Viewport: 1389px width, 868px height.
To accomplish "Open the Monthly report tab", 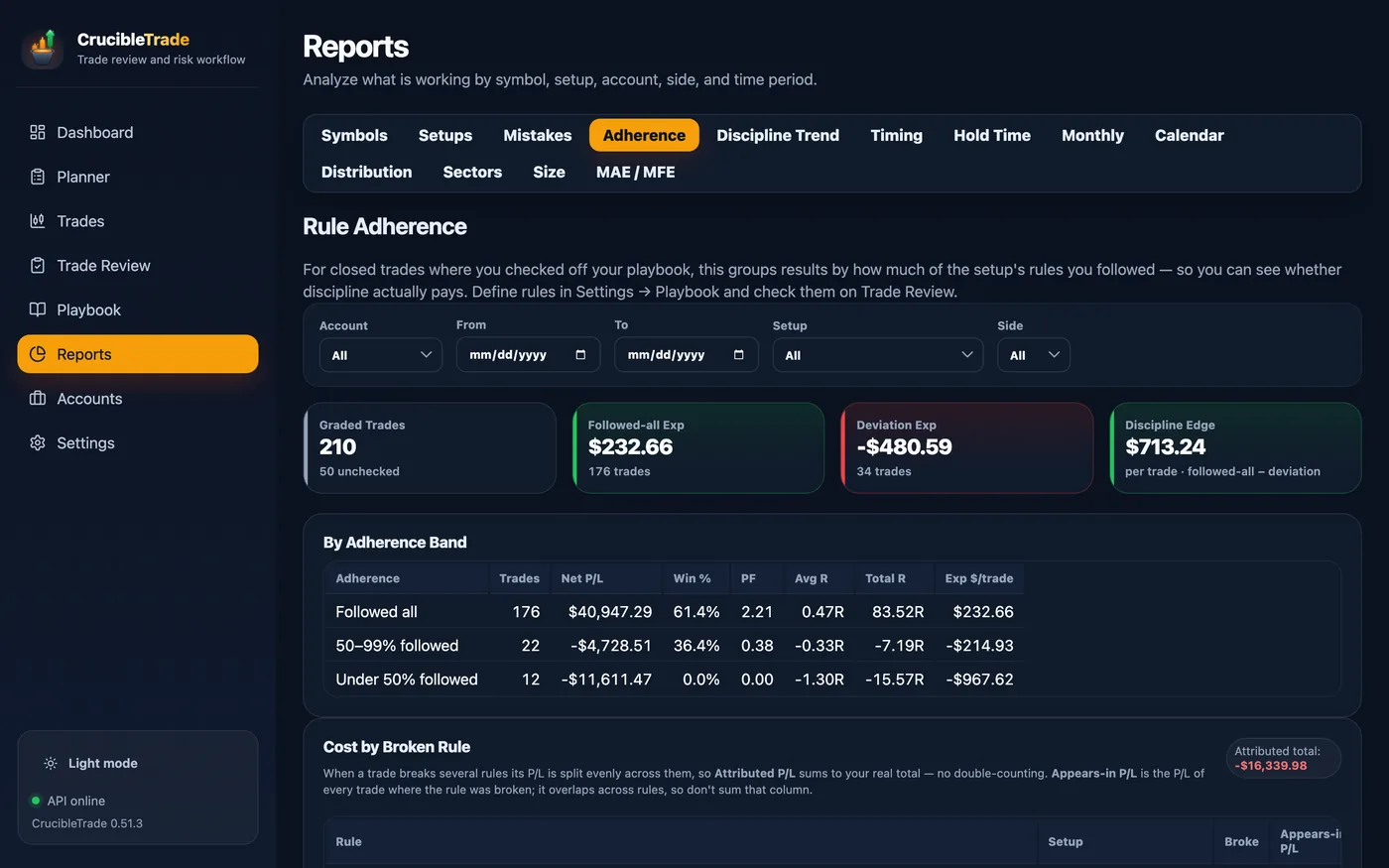I will pos(1092,135).
